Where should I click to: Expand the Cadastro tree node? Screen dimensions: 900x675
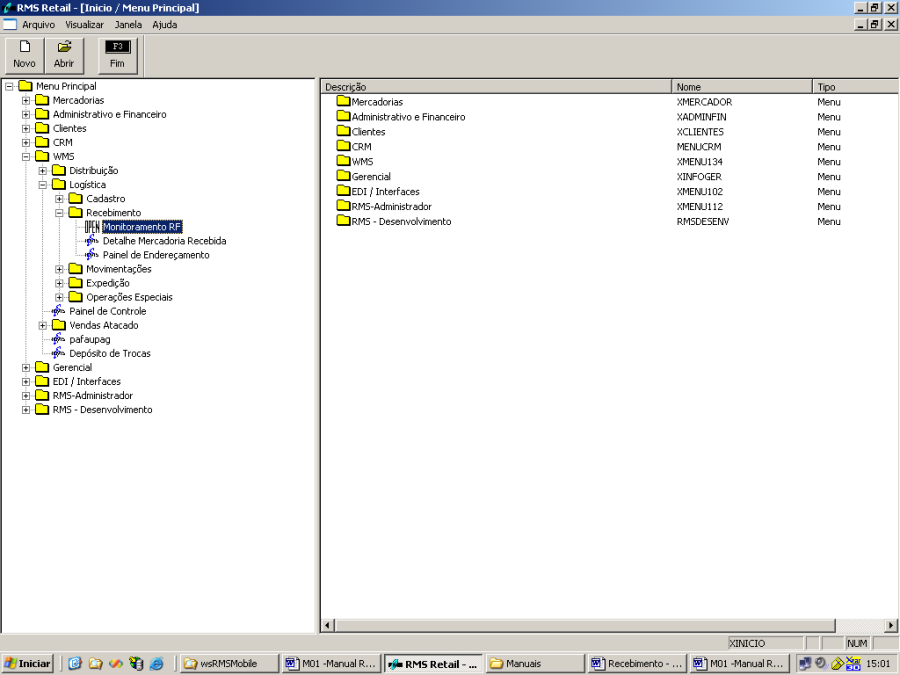(x=59, y=199)
